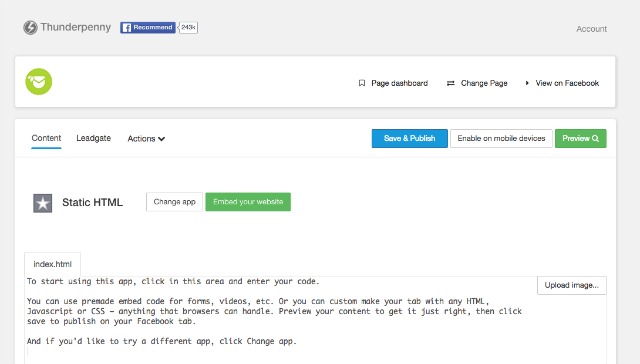Click the Upload image... button
The height and width of the screenshot is (364, 640).
coord(571,285)
